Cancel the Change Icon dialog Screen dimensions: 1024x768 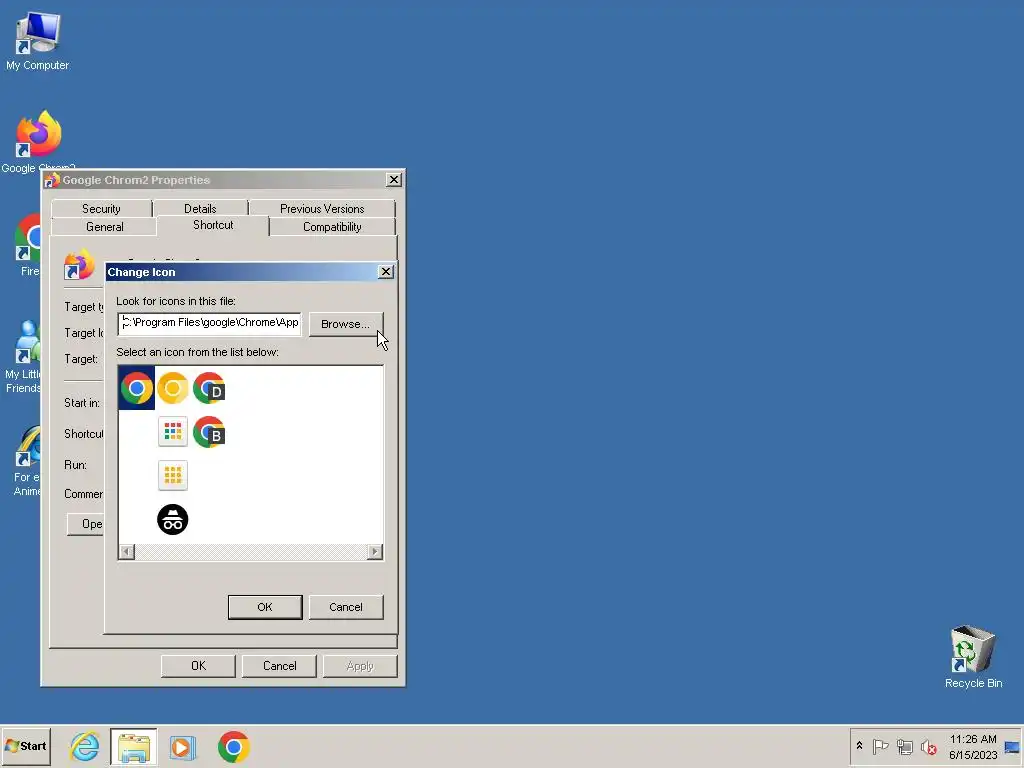(345, 607)
